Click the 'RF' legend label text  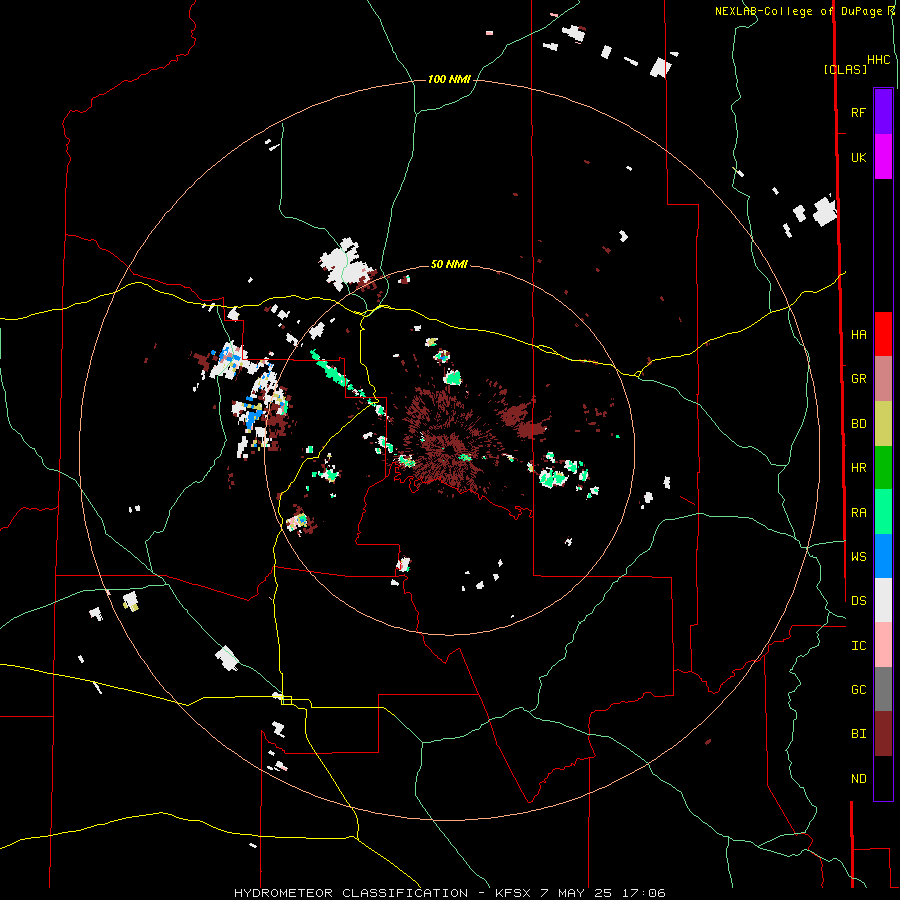tap(858, 112)
